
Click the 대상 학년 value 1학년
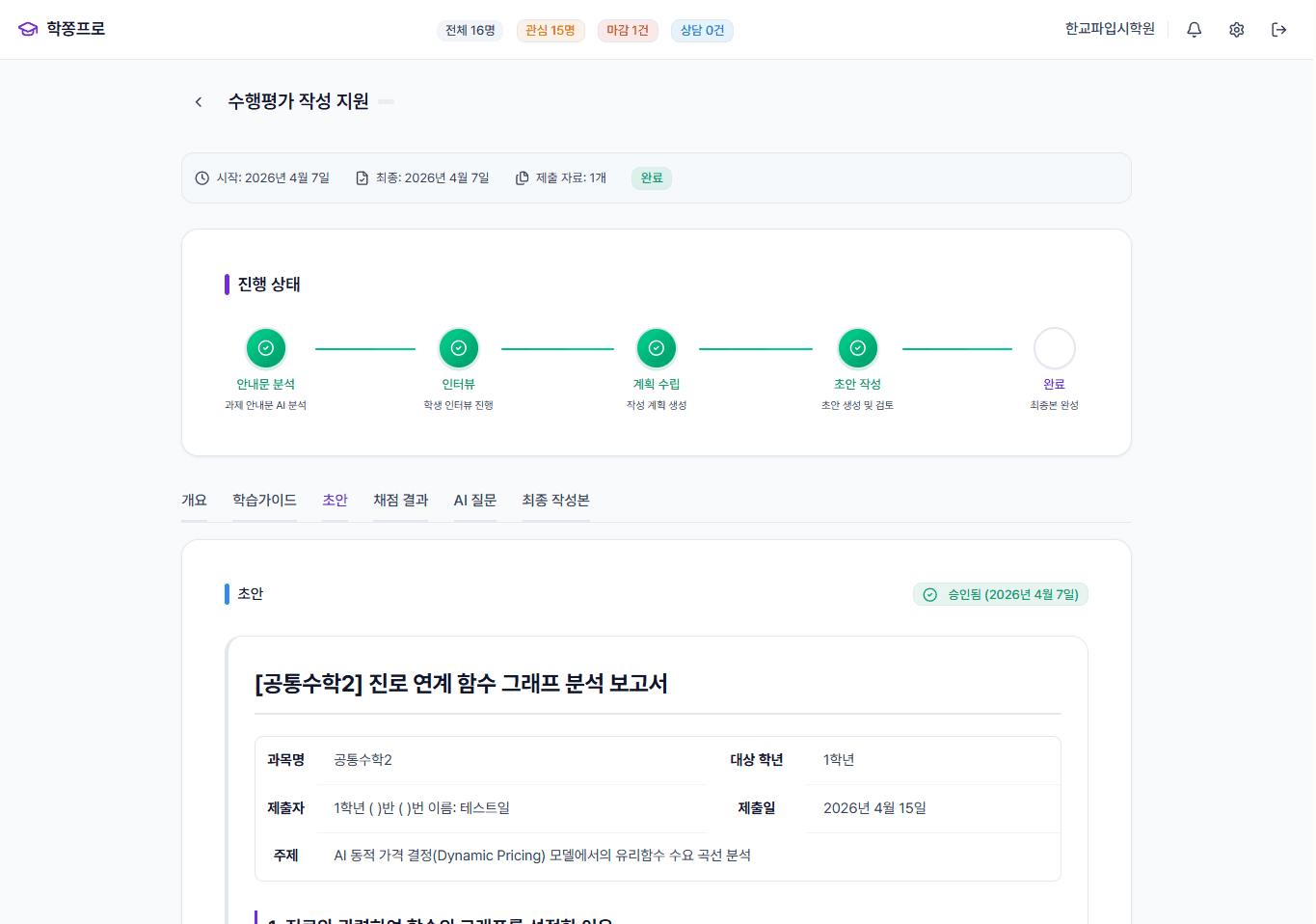pos(839,761)
